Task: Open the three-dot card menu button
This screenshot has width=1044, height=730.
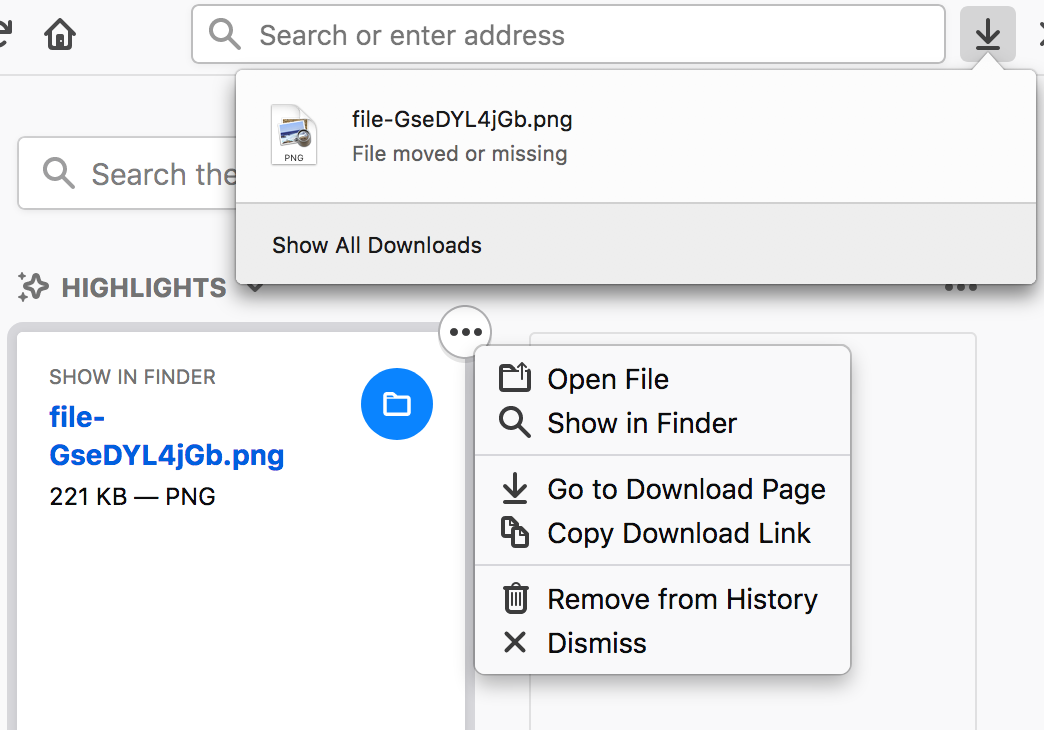Action: point(465,332)
